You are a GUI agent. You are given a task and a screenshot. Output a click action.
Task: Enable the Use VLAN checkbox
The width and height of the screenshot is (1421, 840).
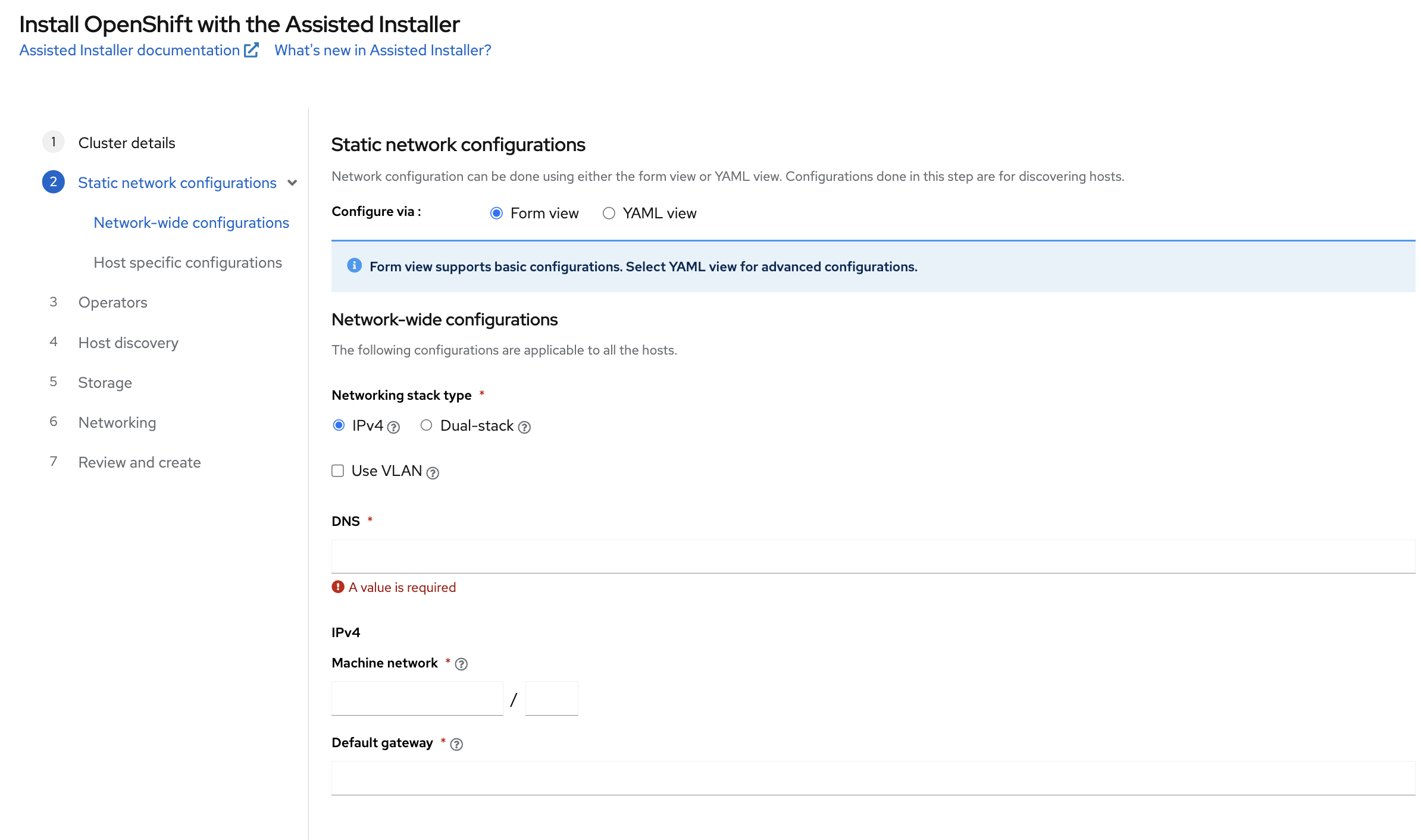tap(338, 471)
